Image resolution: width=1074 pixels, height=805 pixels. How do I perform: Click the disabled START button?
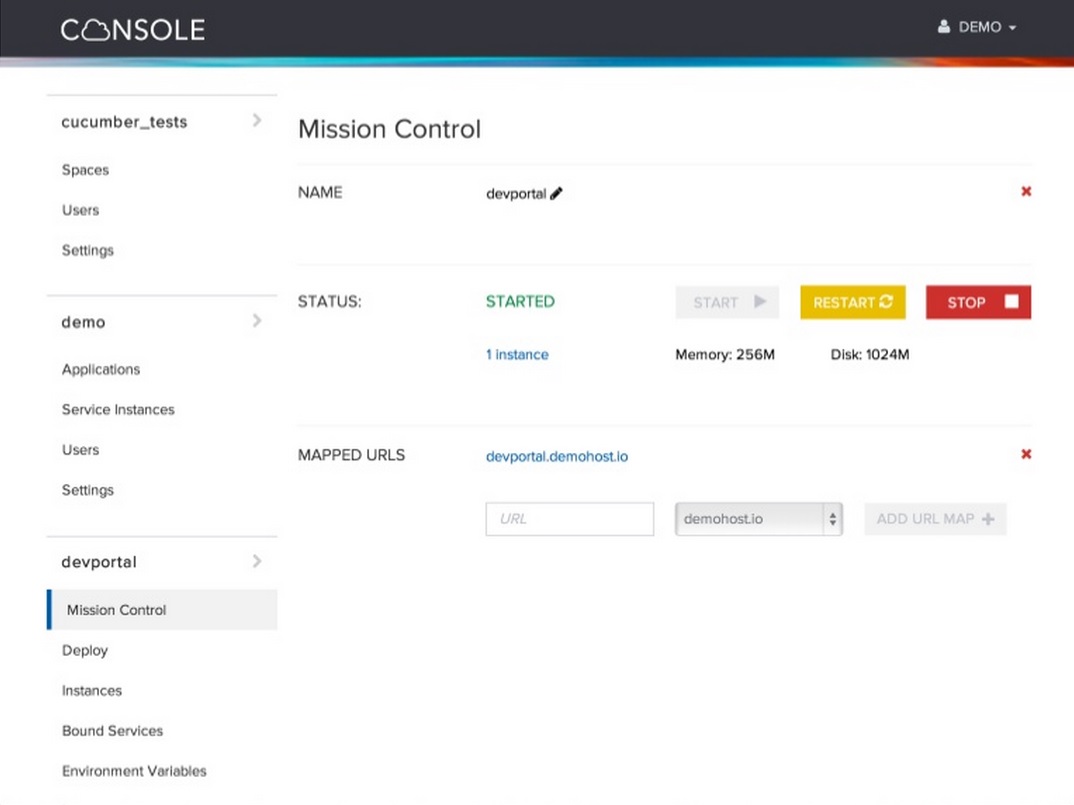[x=727, y=302]
